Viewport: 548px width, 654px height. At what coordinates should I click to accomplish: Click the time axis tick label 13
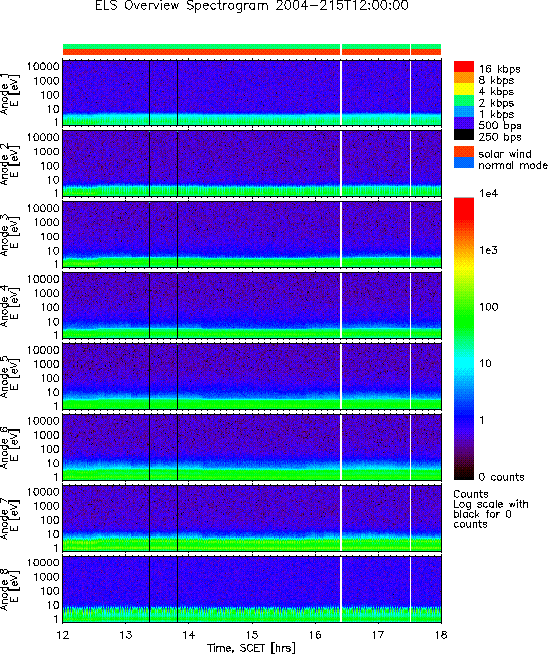[126, 635]
